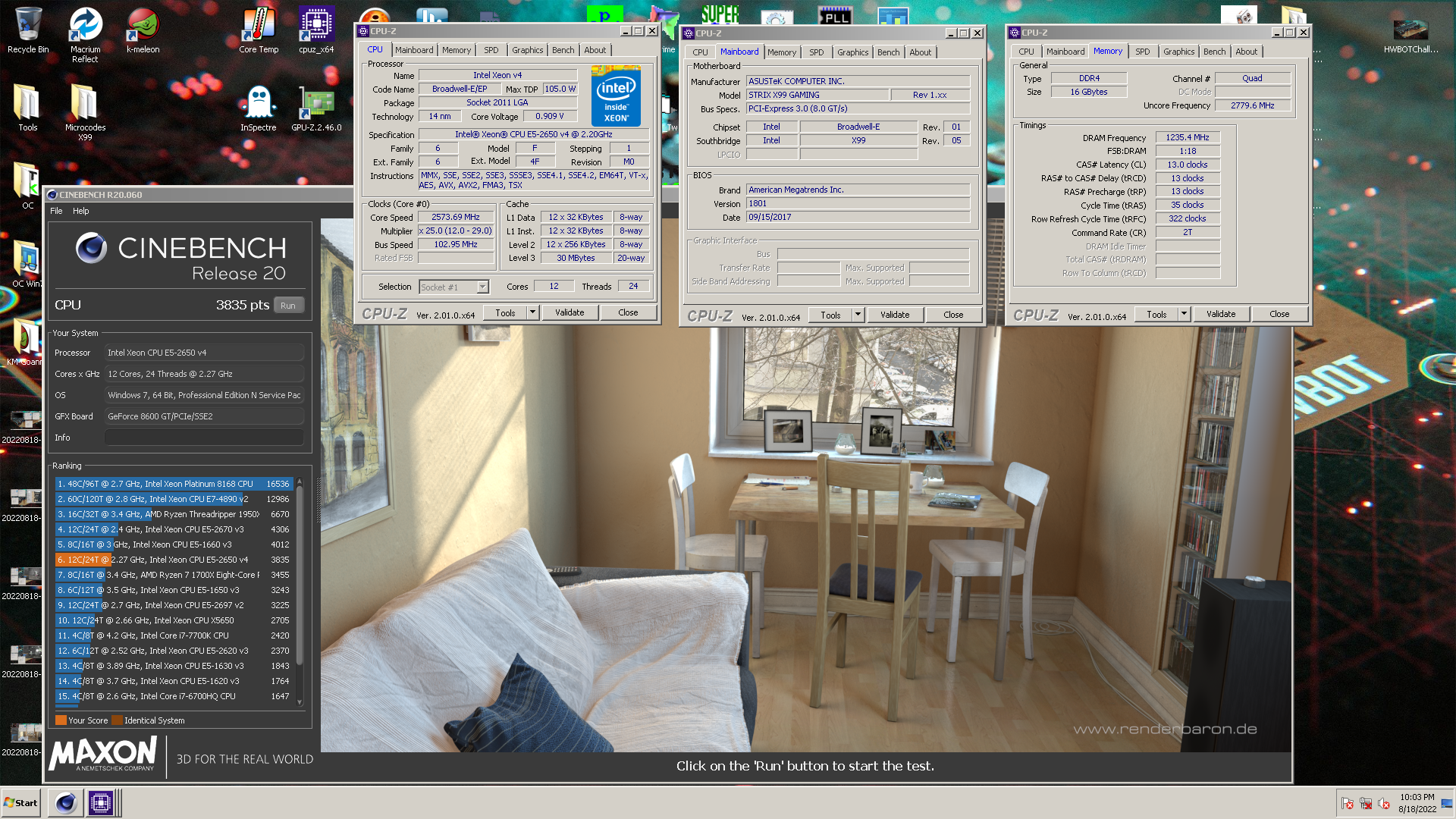
Task: Click Validate in Memory CPU-Z window
Action: coord(1221,314)
